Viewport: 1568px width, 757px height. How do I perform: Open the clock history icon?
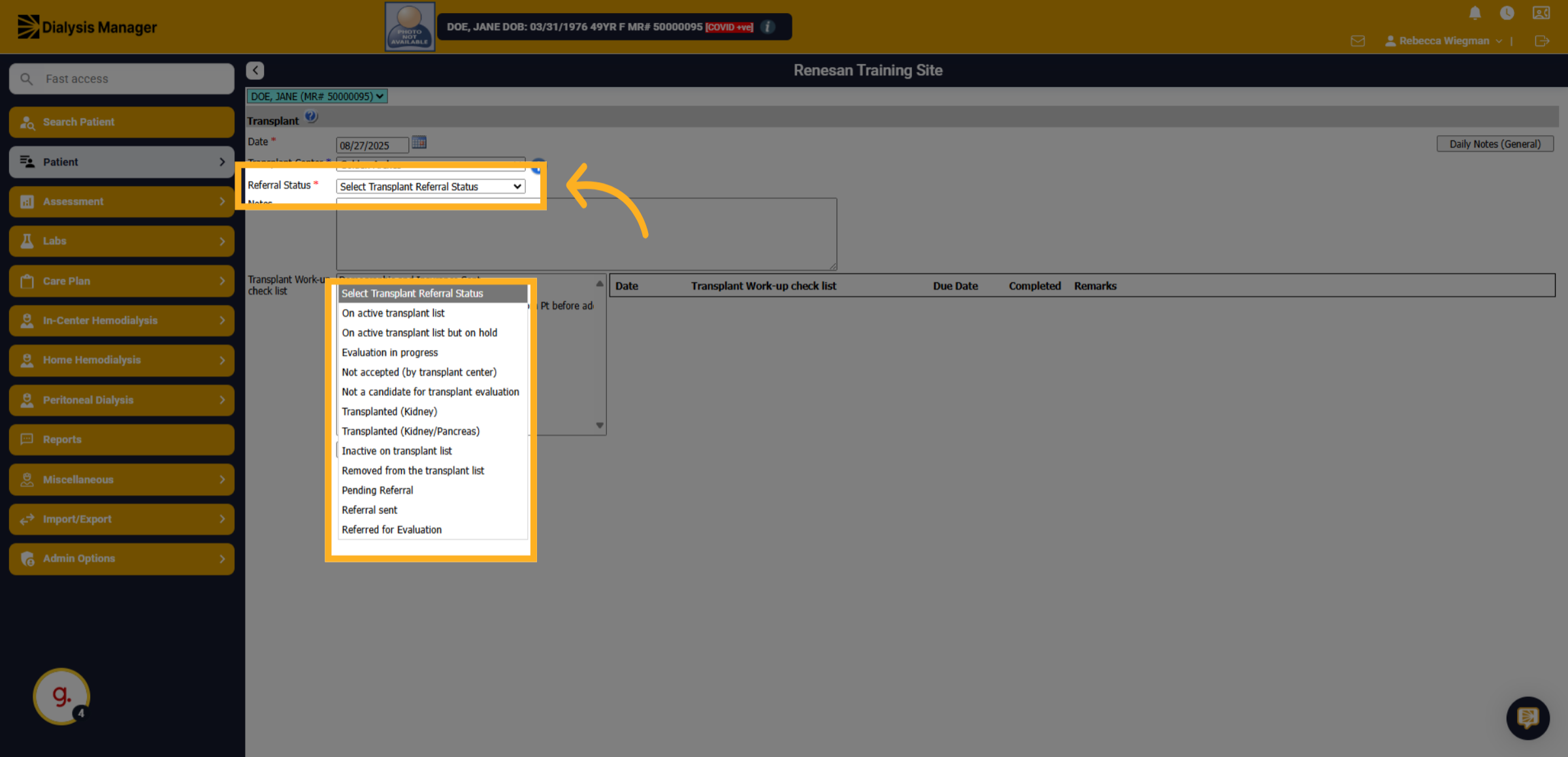[x=1507, y=13]
